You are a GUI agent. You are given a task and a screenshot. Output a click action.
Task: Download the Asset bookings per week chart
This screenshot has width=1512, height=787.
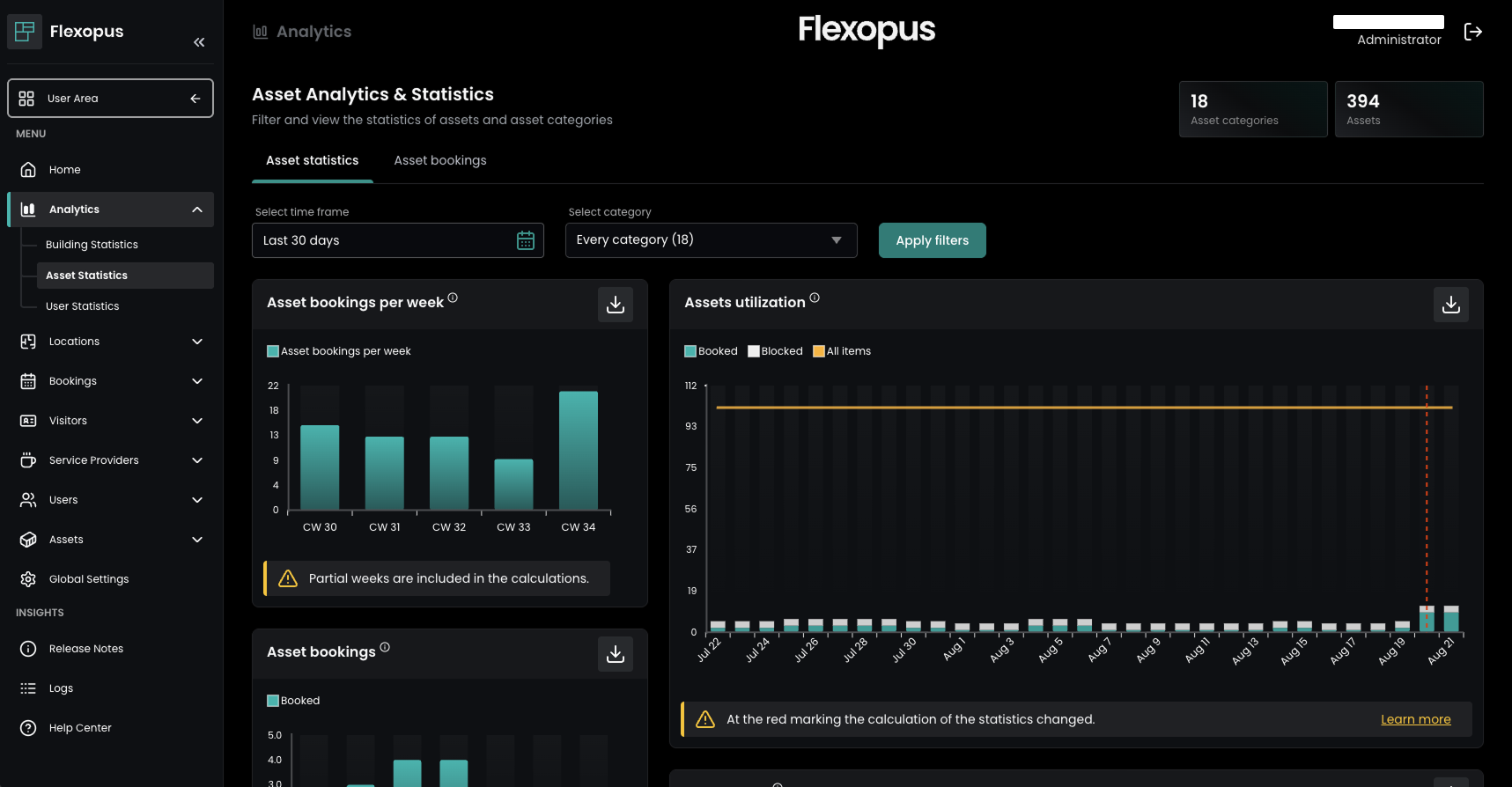pos(615,305)
